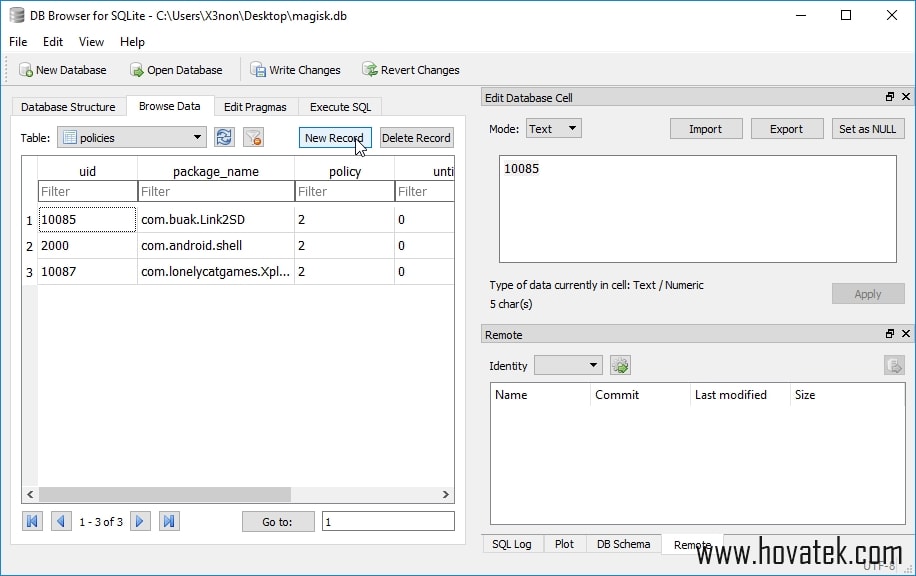Float the Edit Database Cell panel
This screenshot has height=576, width=916.
click(890, 97)
